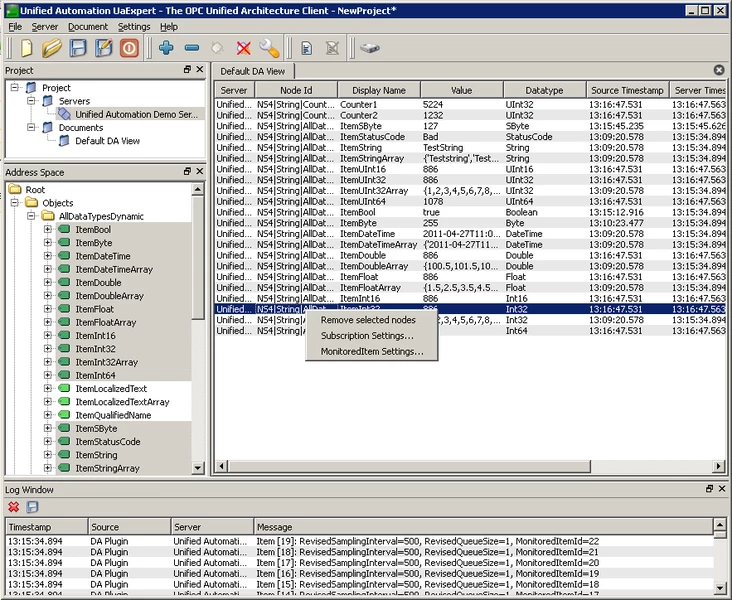The height and width of the screenshot is (600, 732).
Task: Open the Settings menu
Action: tap(134, 26)
